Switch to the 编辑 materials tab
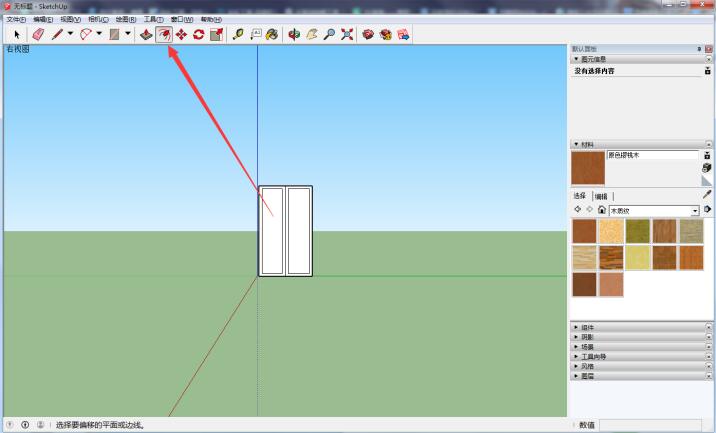 point(601,196)
